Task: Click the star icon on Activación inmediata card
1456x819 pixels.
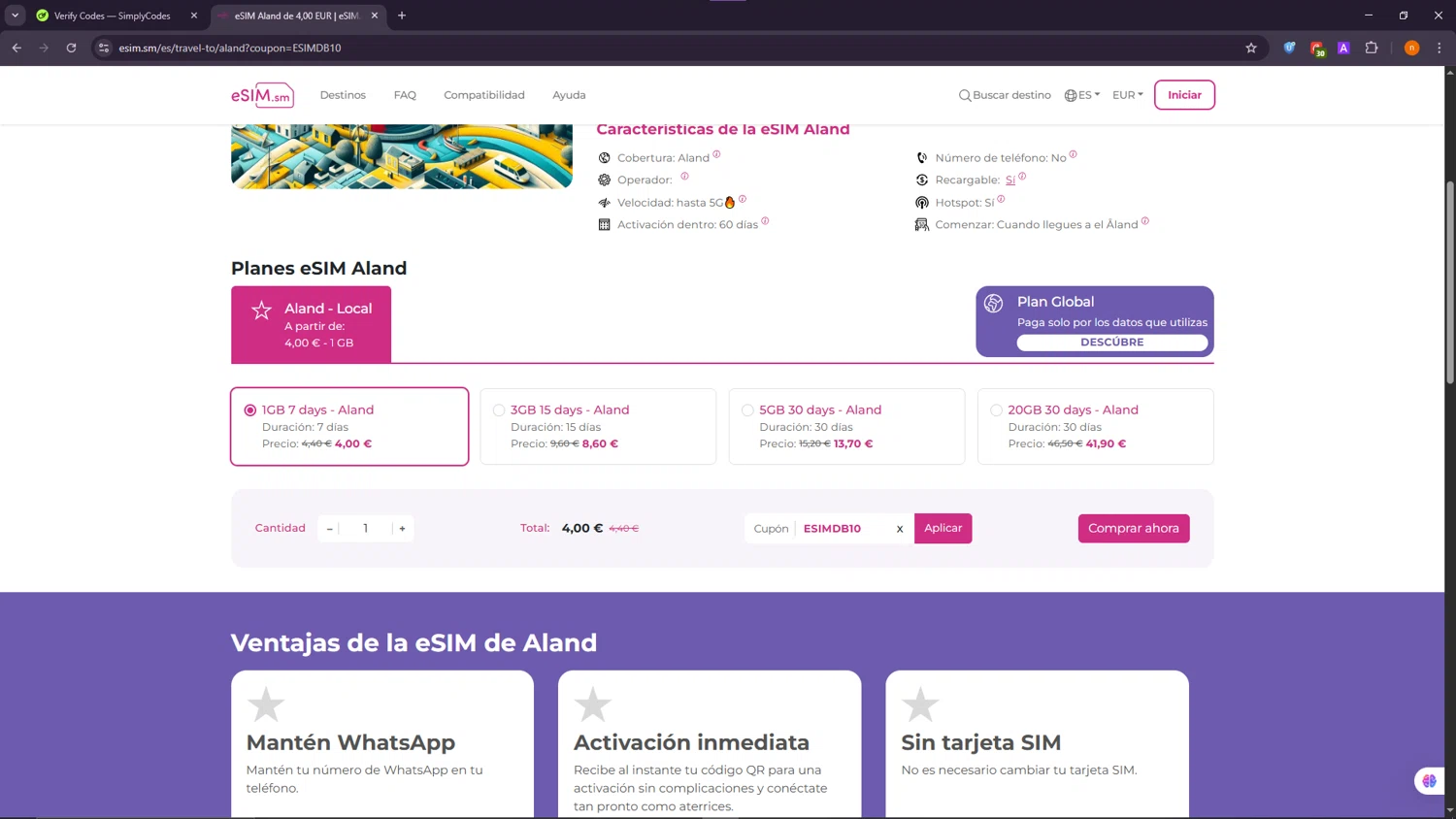Action: pyautogui.click(x=593, y=705)
